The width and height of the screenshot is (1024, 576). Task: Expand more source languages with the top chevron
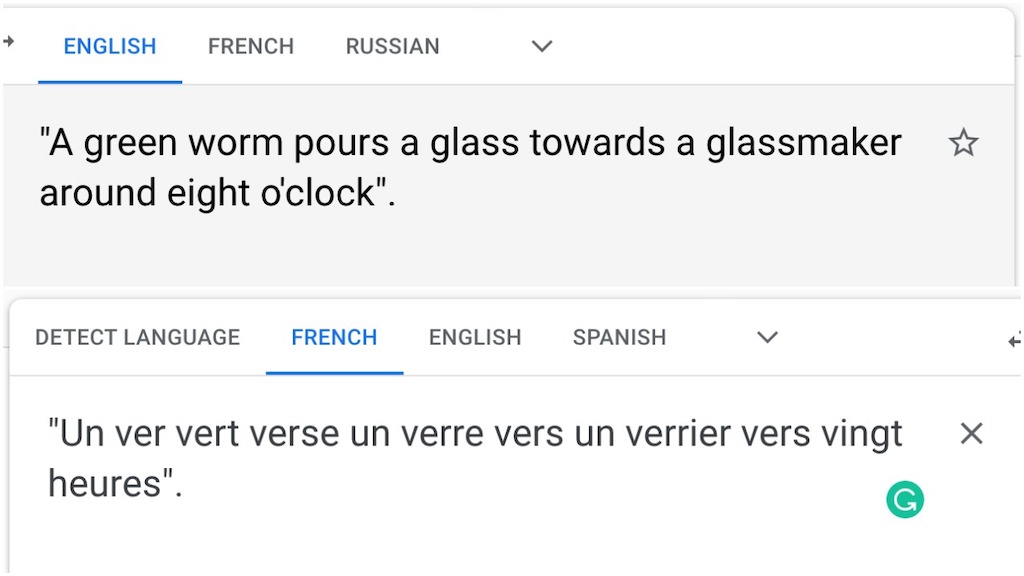tap(541, 46)
